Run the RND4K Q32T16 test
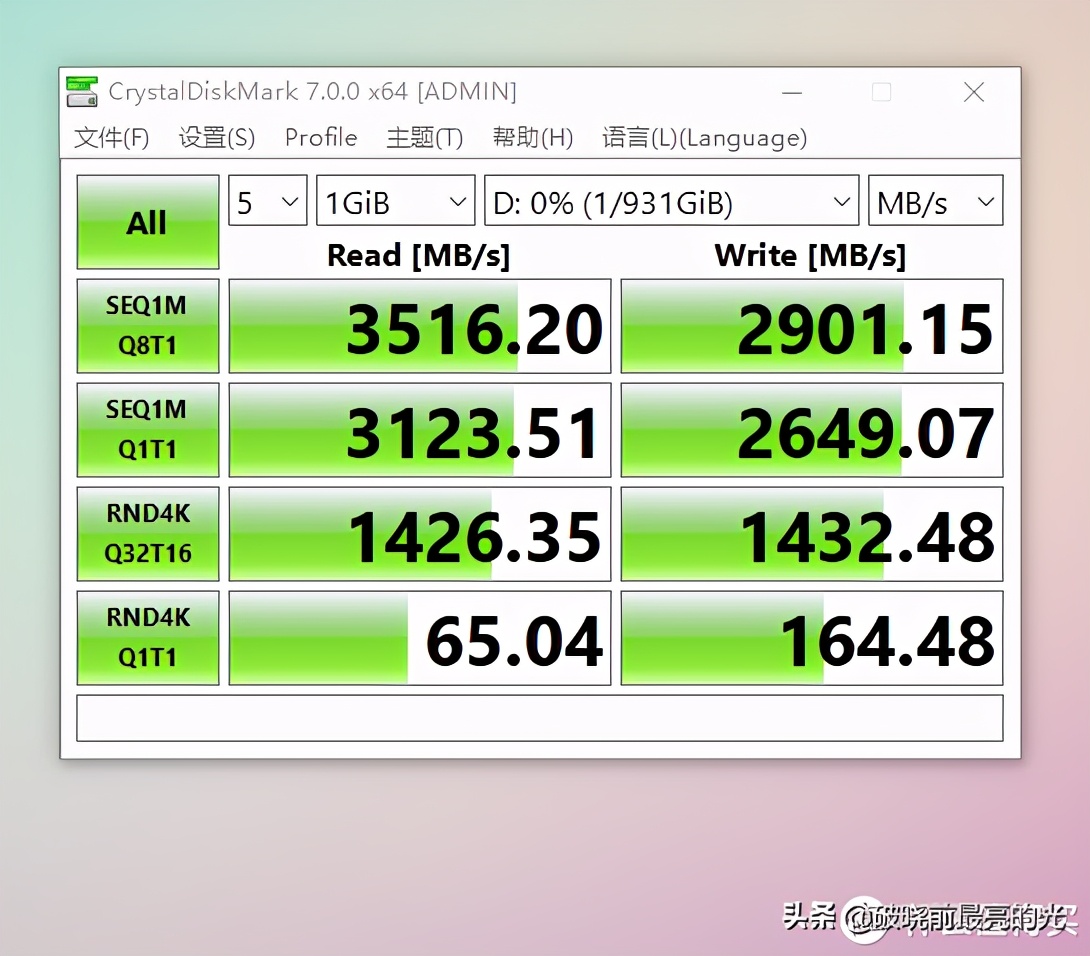 coord(147,533)
